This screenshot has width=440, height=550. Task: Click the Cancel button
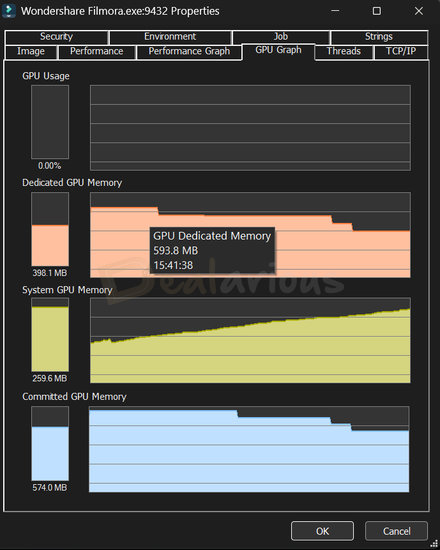tap(396, 531)
